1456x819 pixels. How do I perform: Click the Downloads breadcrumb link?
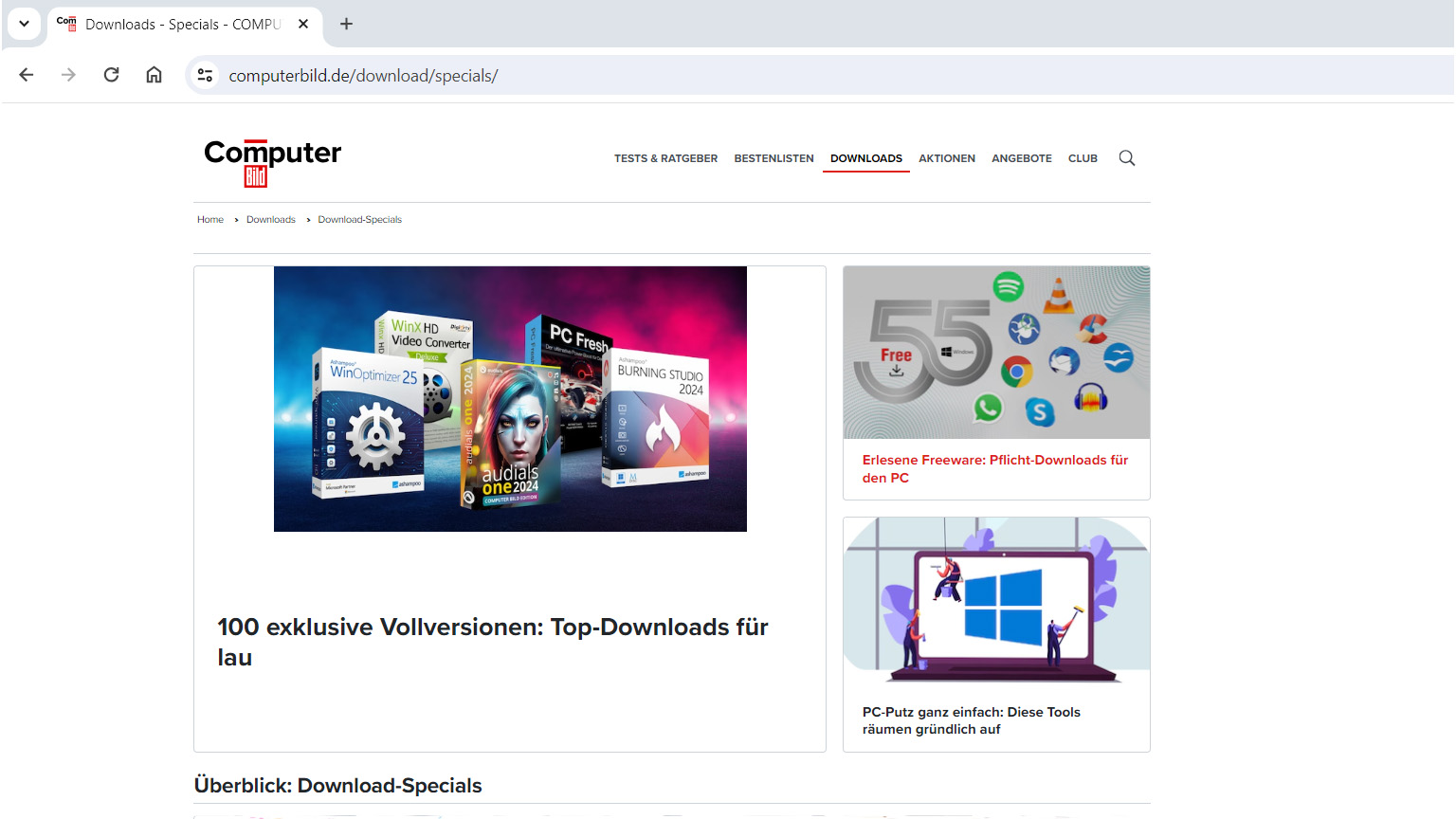tap(271, 220)
